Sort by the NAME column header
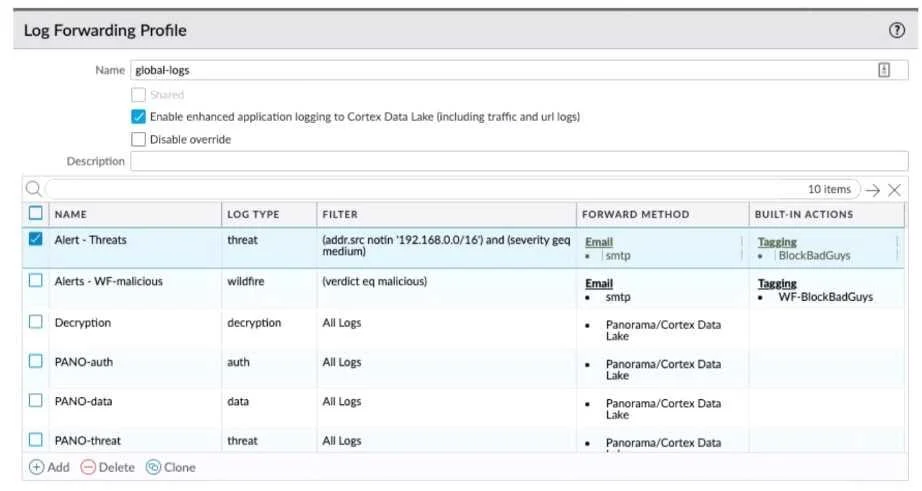 (71, 215)
